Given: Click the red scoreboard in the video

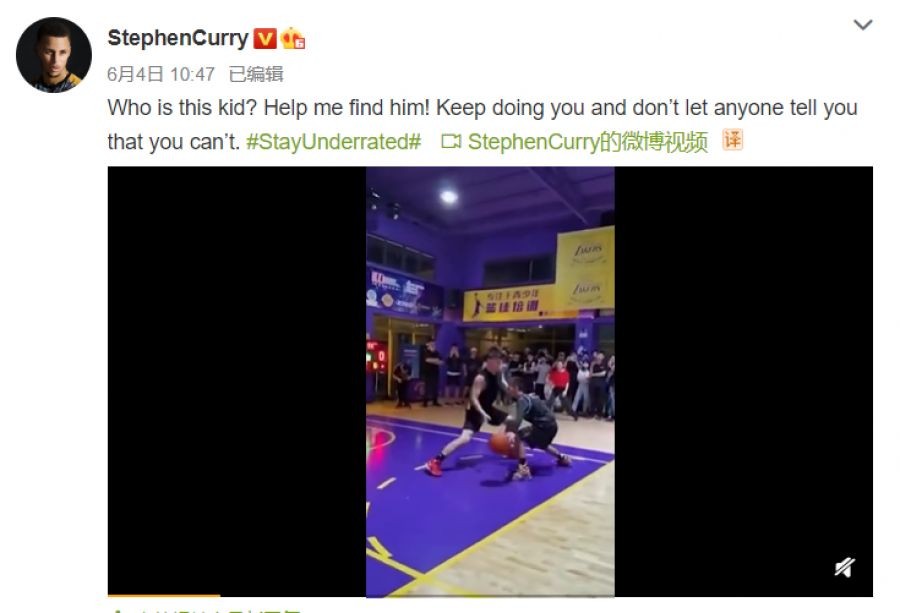Looking at the screenshot, I should point(377,356).
